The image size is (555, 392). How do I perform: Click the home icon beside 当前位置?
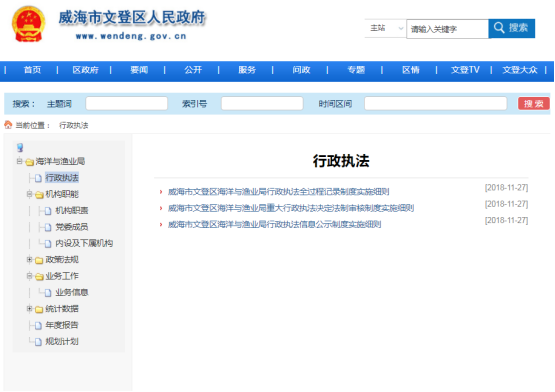tap(8, 125)
